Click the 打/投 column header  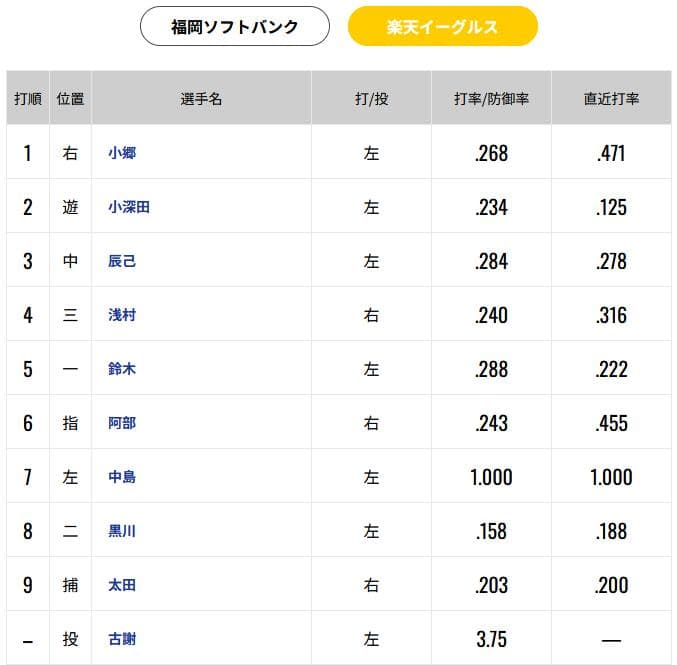[x=371, y=98]
